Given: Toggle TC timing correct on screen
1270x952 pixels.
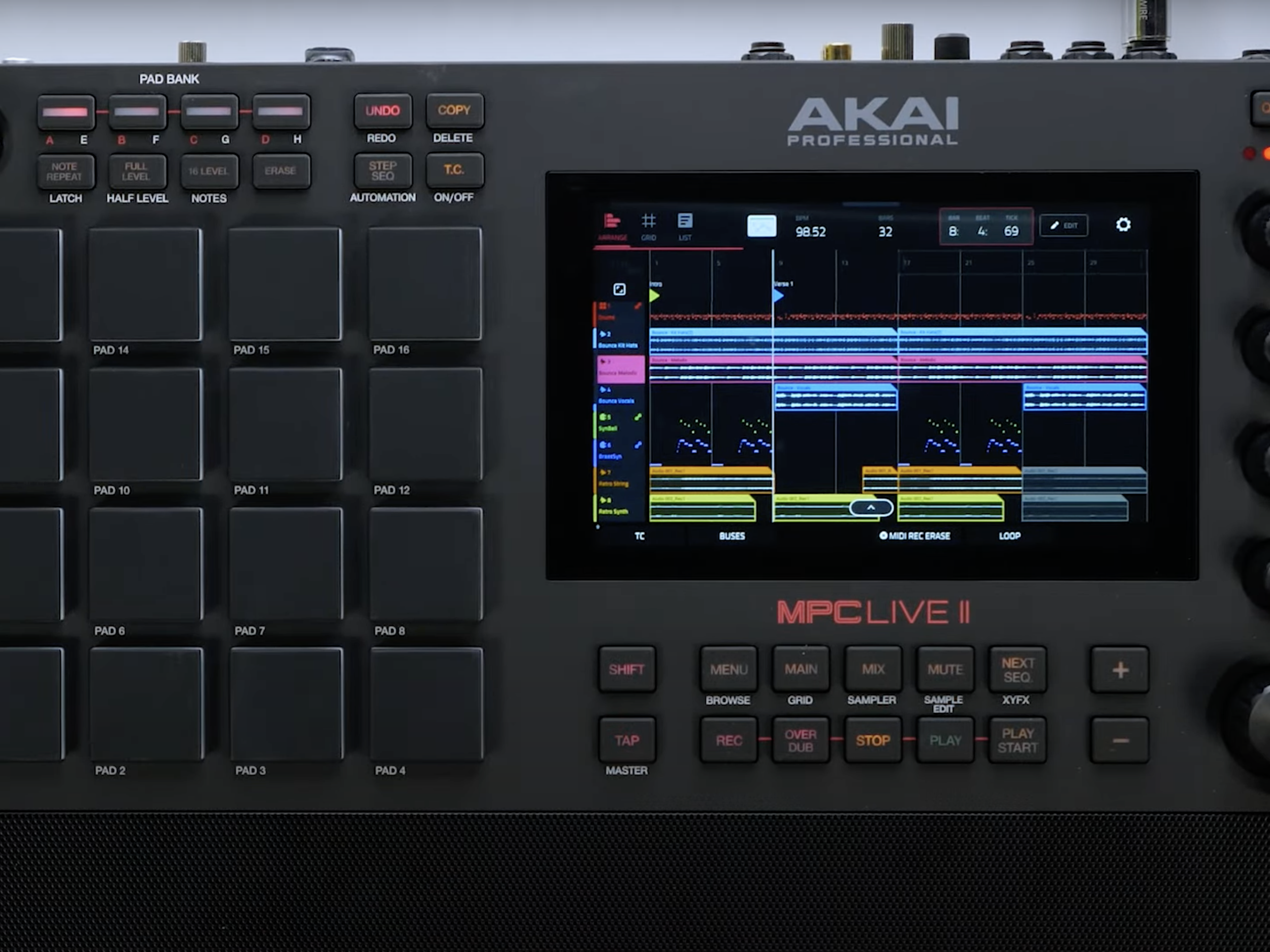Looking at the screenshot, I should point(639,536).
